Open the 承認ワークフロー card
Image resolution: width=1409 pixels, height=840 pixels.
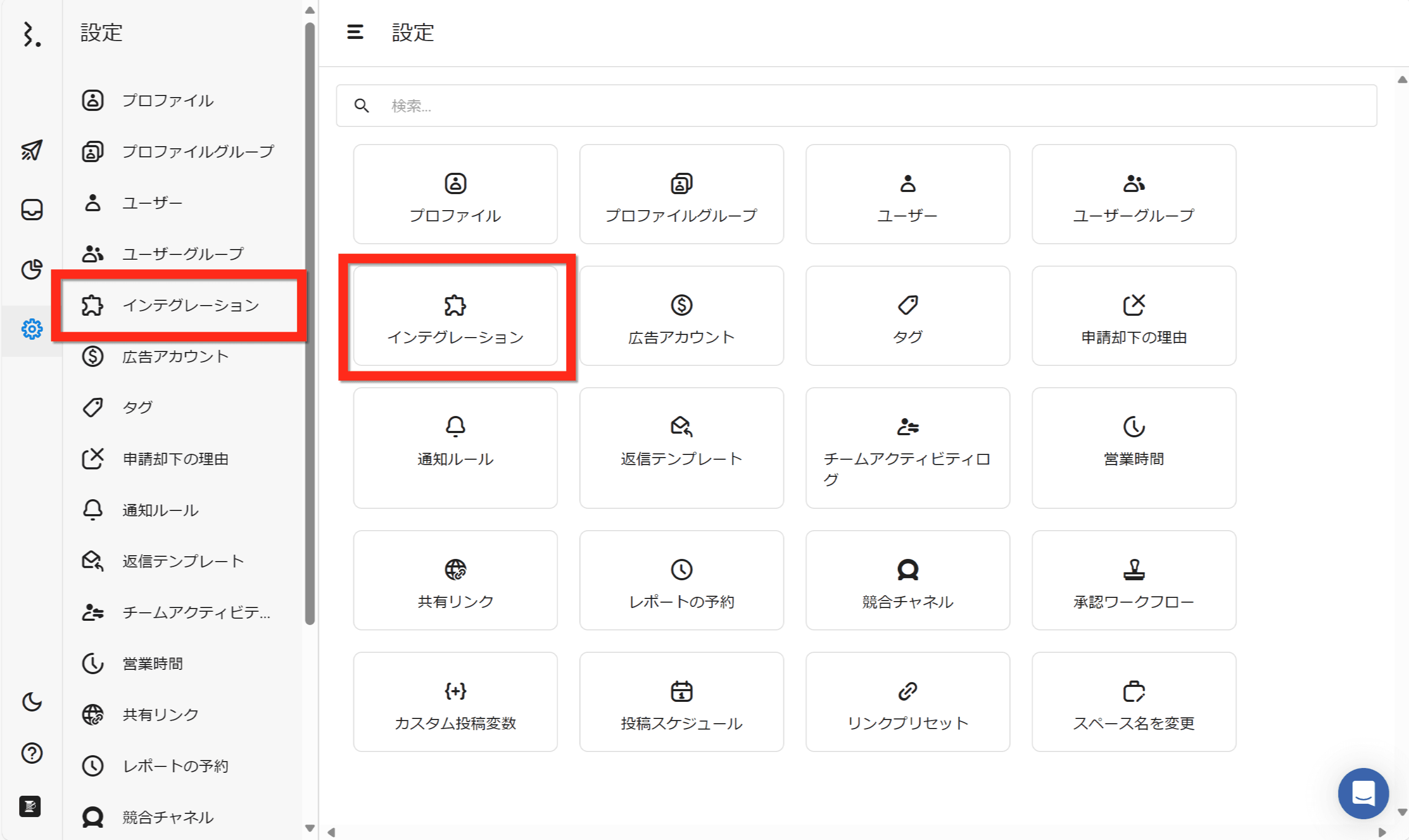pyautogui.click(x=1133, y=580)
